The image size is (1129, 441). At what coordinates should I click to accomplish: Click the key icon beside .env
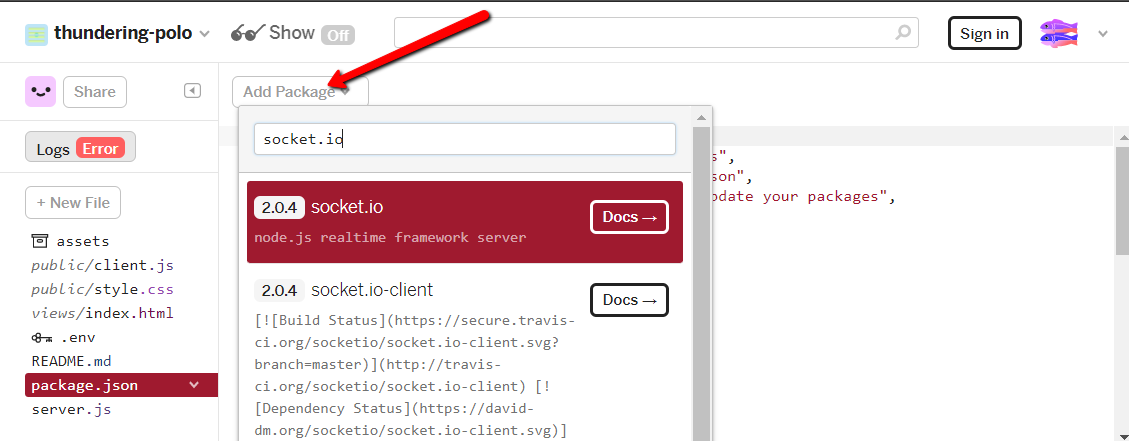click(42, 337)
